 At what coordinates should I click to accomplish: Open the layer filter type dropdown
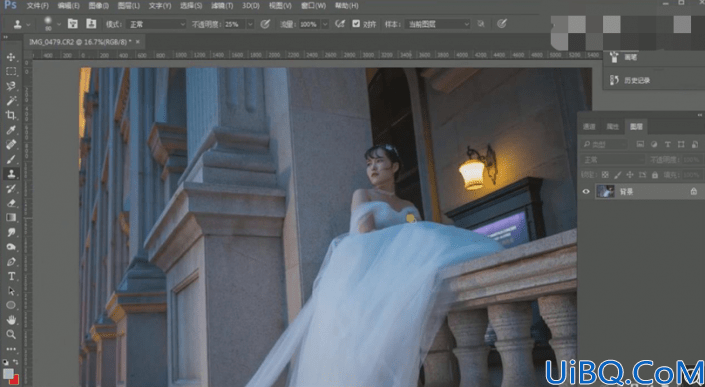click(x=604, y=144)
